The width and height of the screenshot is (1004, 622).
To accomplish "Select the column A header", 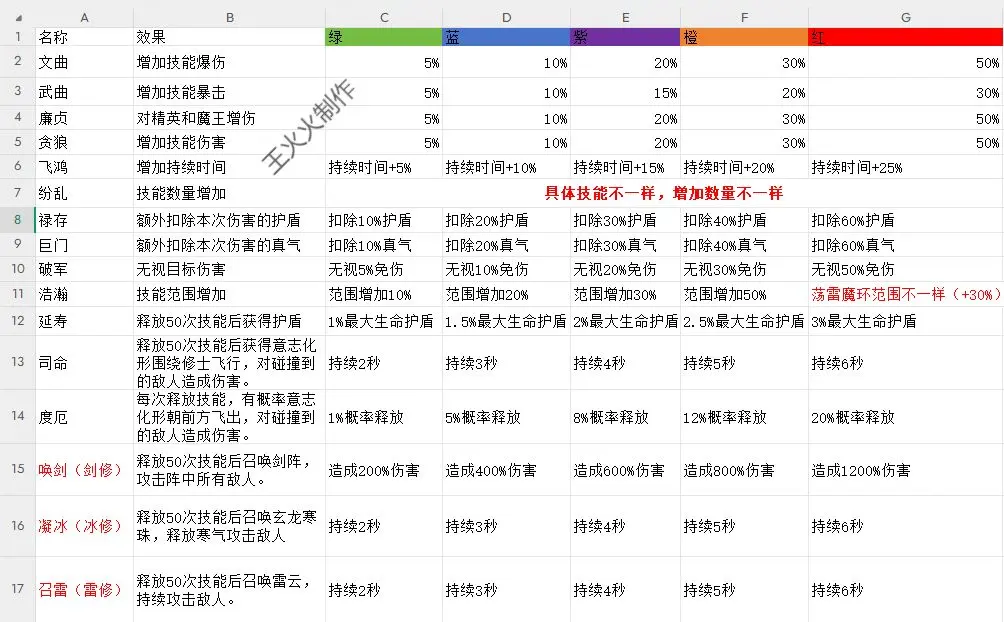I will (x=84, y=17).
